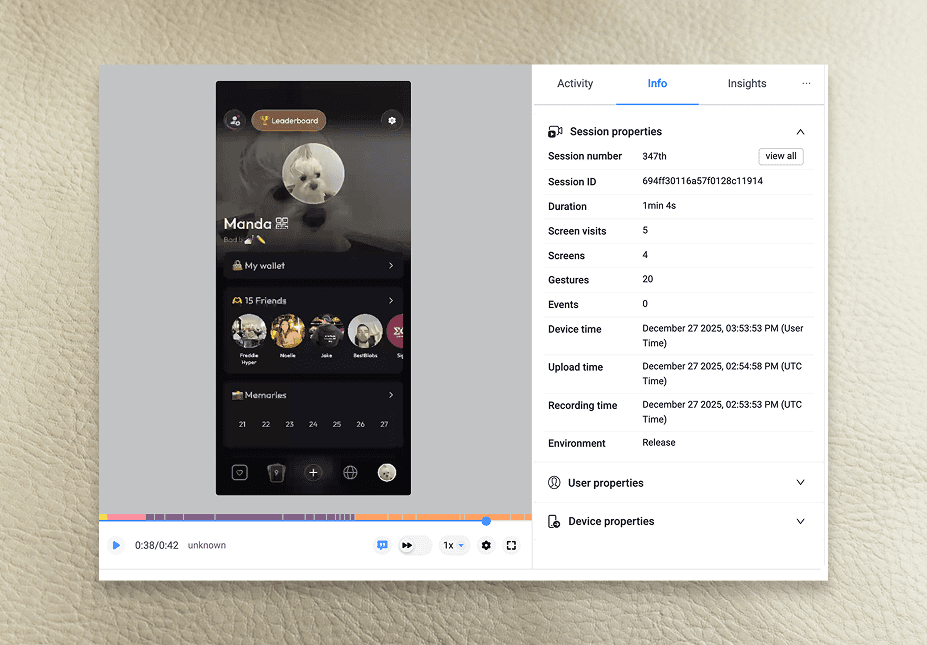Select memory day 23
This screenshot has width=927, height=645.
click(x=290, y=424)
